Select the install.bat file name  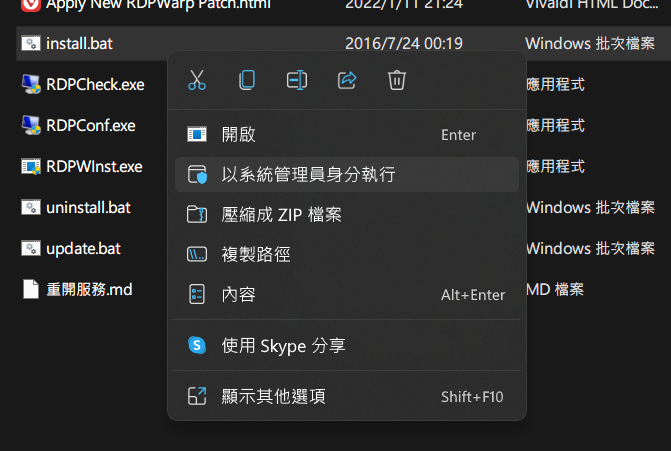pos(79,43)
